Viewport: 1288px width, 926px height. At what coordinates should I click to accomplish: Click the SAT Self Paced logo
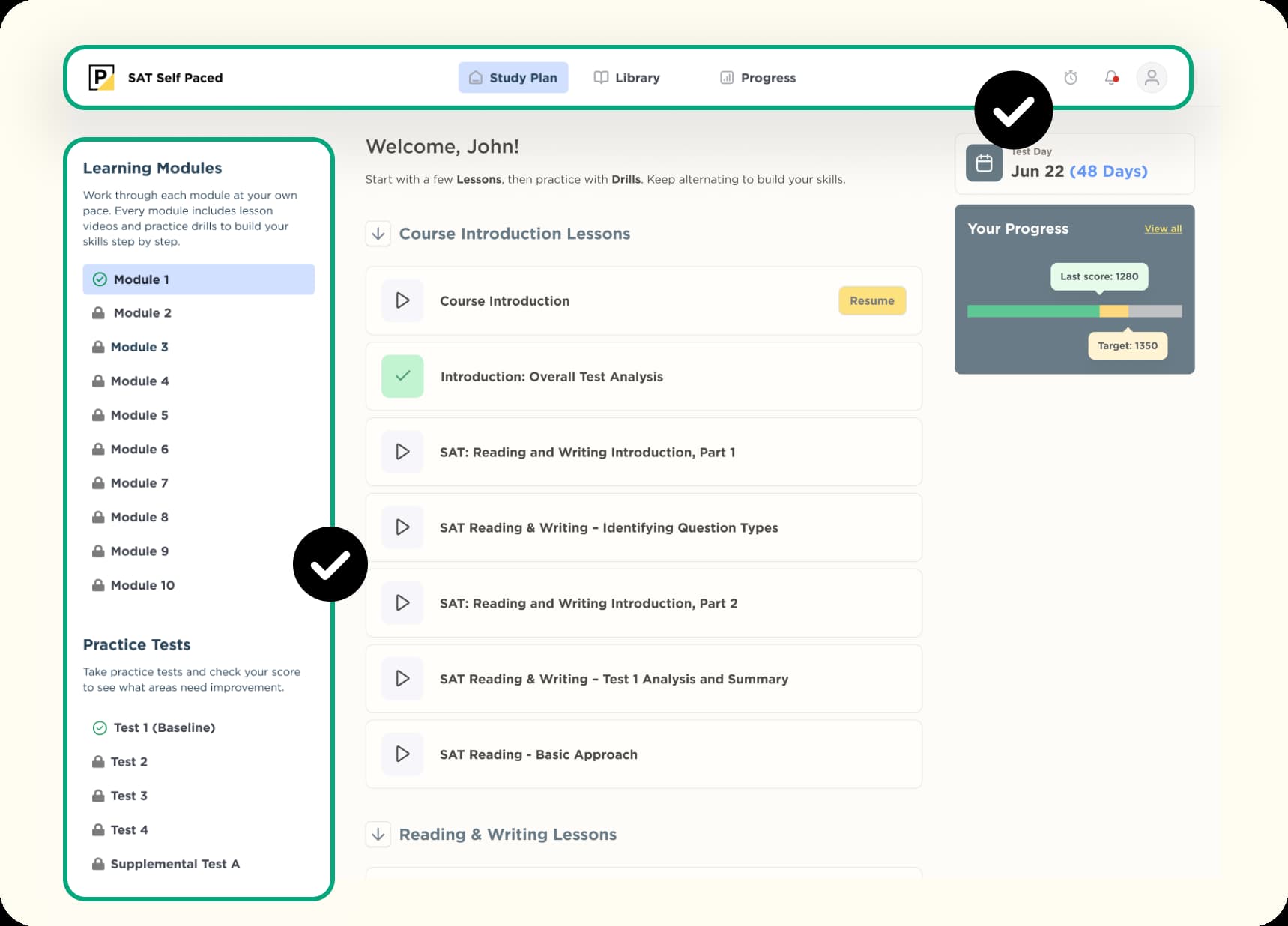coord(101,77)
